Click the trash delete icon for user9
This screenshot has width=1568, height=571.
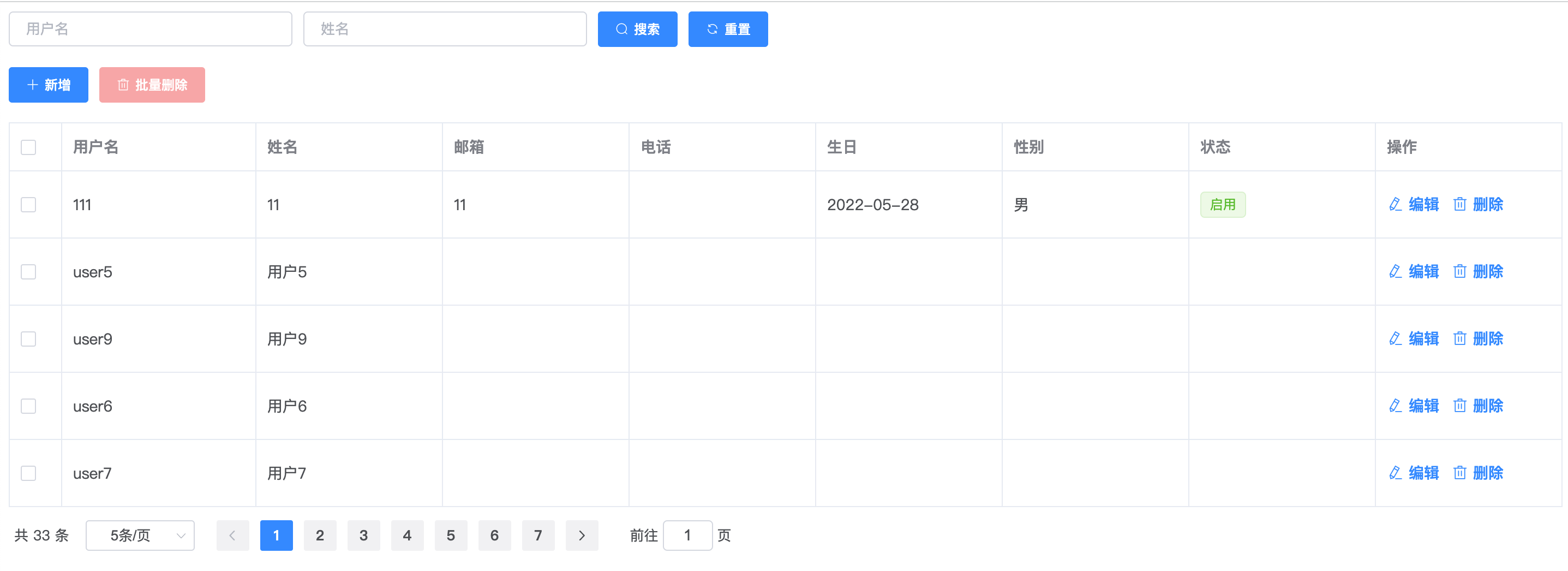[1459, 338]
